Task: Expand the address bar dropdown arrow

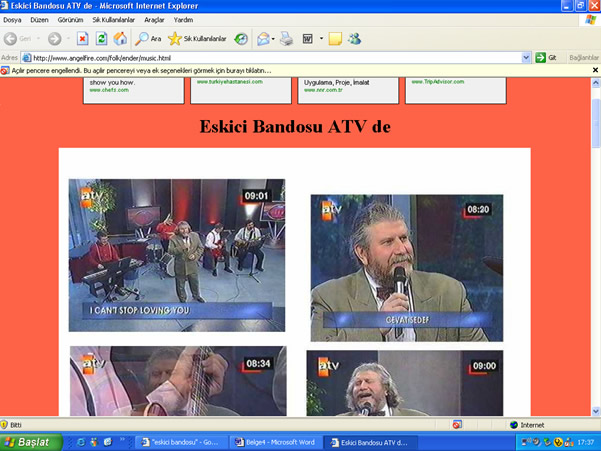Action: pyautogui.click(x=526, y=58)
